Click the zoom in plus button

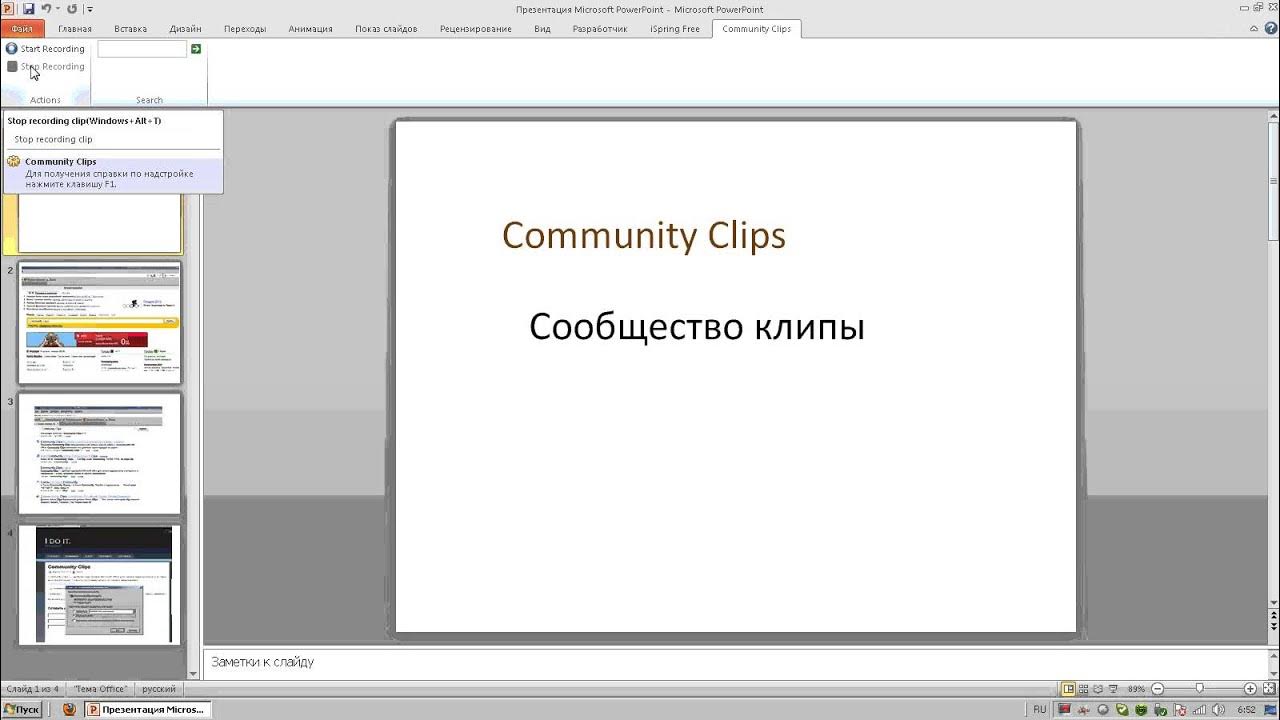[1250, 689]
